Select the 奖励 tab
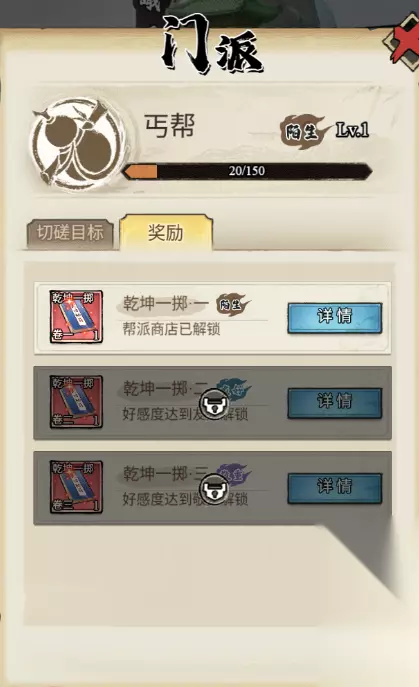 [166, 232]
